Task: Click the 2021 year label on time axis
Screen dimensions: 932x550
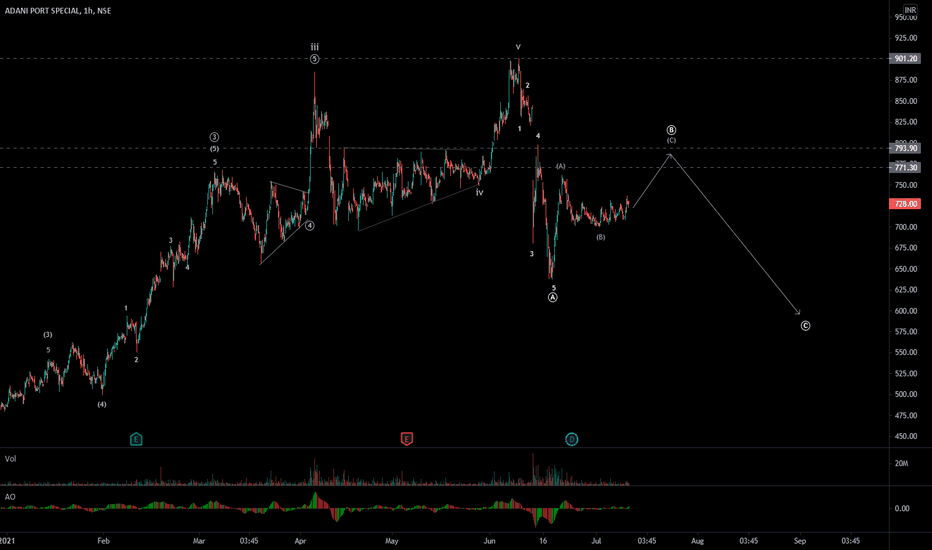Action: click(7, 541)
